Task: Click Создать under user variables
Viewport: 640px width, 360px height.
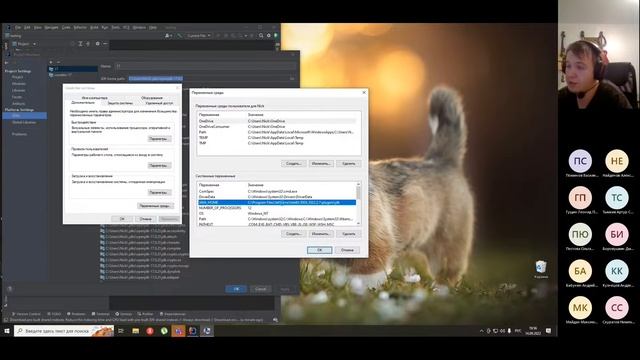Action: coord(293,164)
